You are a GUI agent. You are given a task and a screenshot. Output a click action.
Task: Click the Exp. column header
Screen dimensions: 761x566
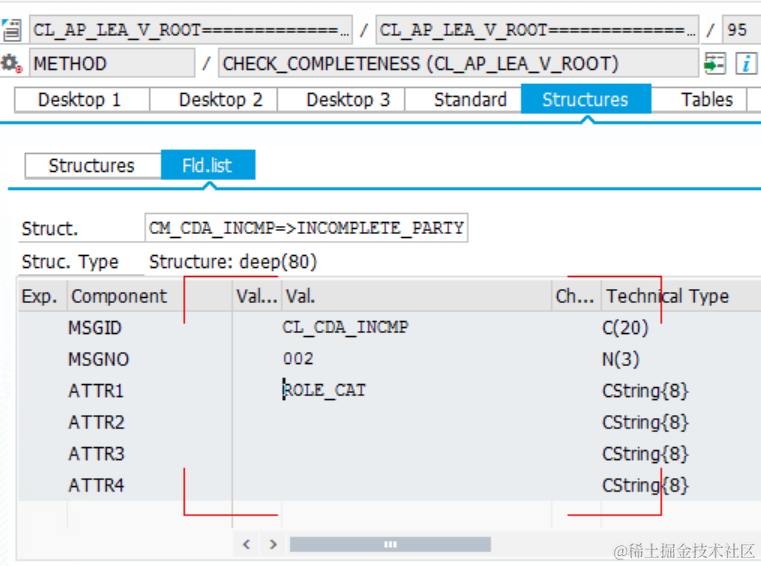click(x=41, y=296)
